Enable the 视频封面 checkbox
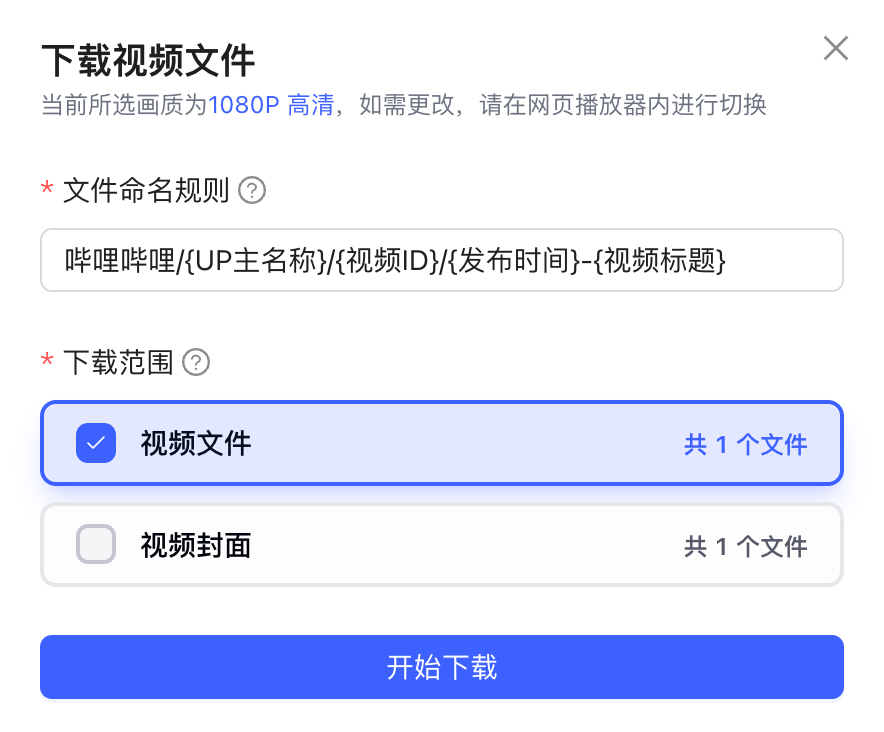The height and width of the screenshot is (732, 884). click(x=96, y=545)
